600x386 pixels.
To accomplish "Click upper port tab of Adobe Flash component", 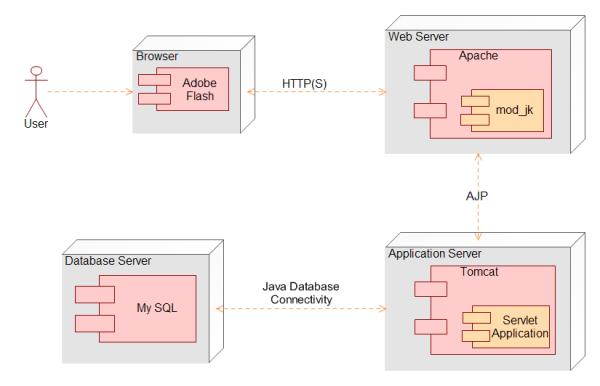I will click(x=155, y=80).
